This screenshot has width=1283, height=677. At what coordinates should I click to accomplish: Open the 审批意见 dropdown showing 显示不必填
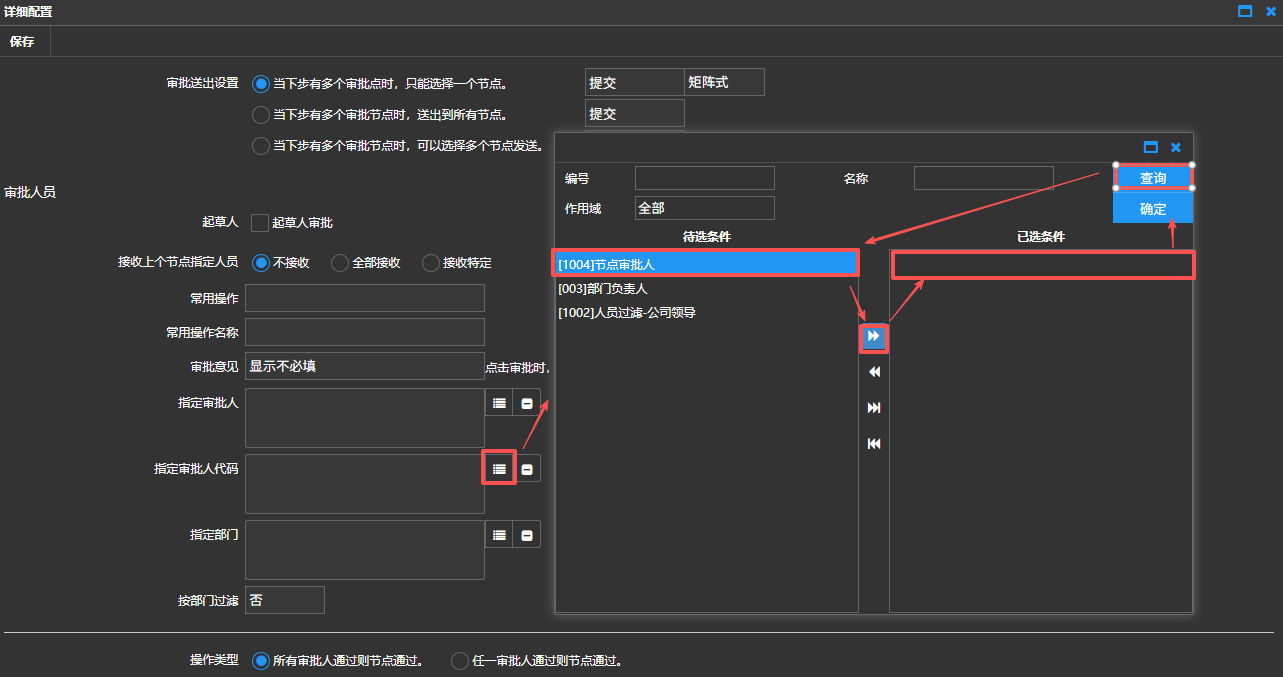(x=364, y=366)
